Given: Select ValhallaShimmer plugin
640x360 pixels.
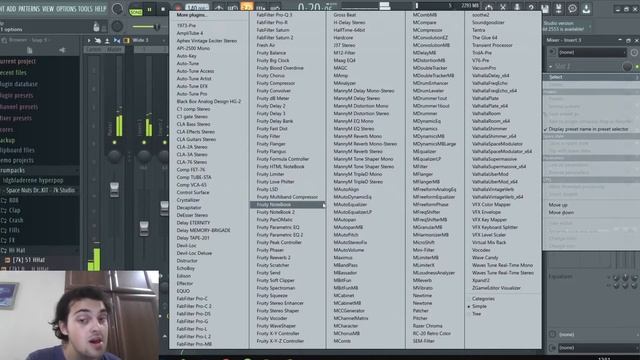Looking at the screenshot, I should (488, 129).
